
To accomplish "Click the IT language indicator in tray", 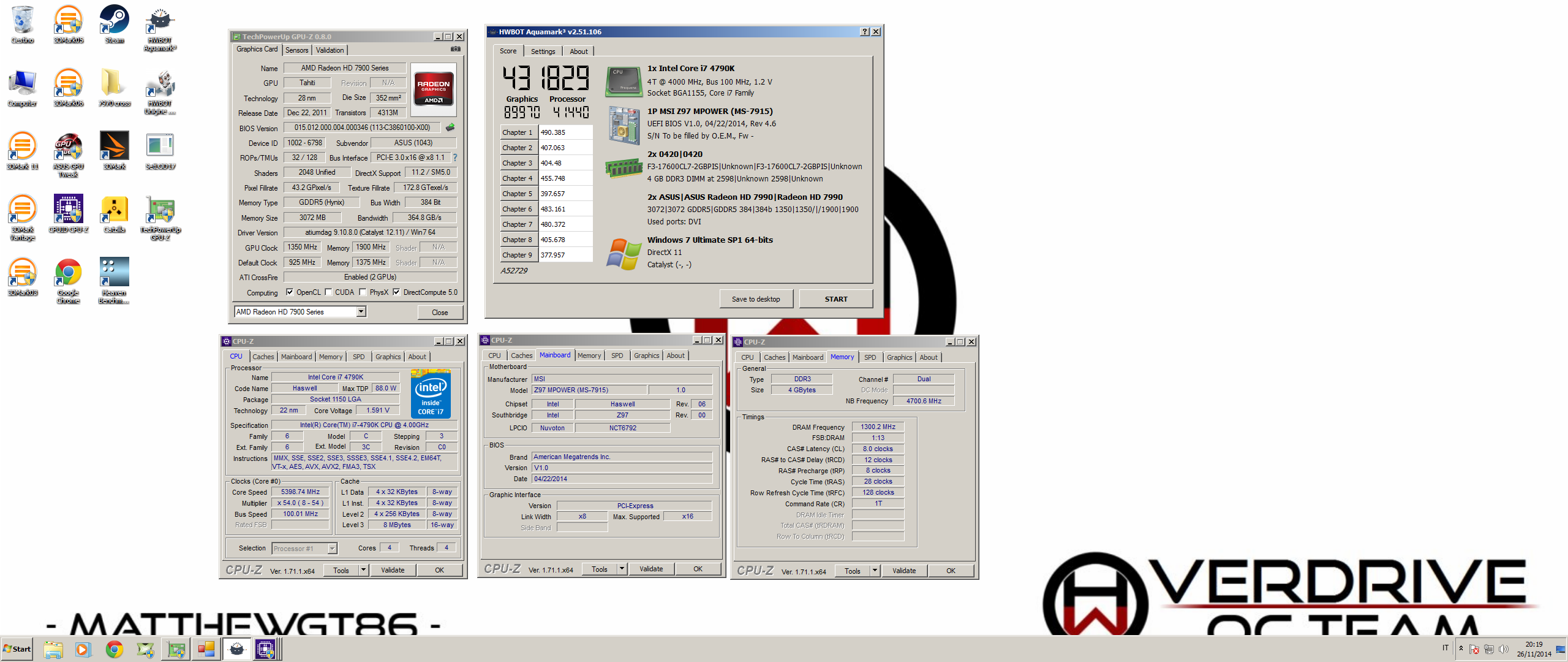I will [x=1445, y=648].
